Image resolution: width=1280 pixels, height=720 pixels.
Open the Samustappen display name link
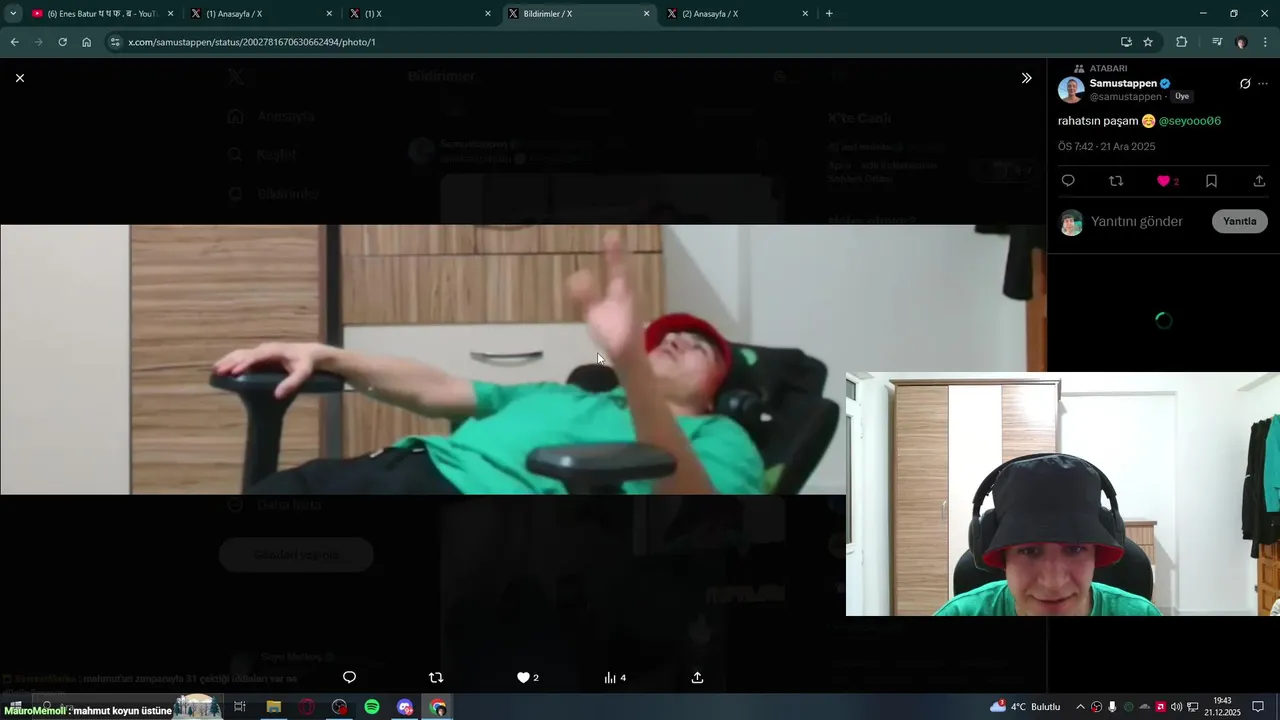coord(1123,83)
